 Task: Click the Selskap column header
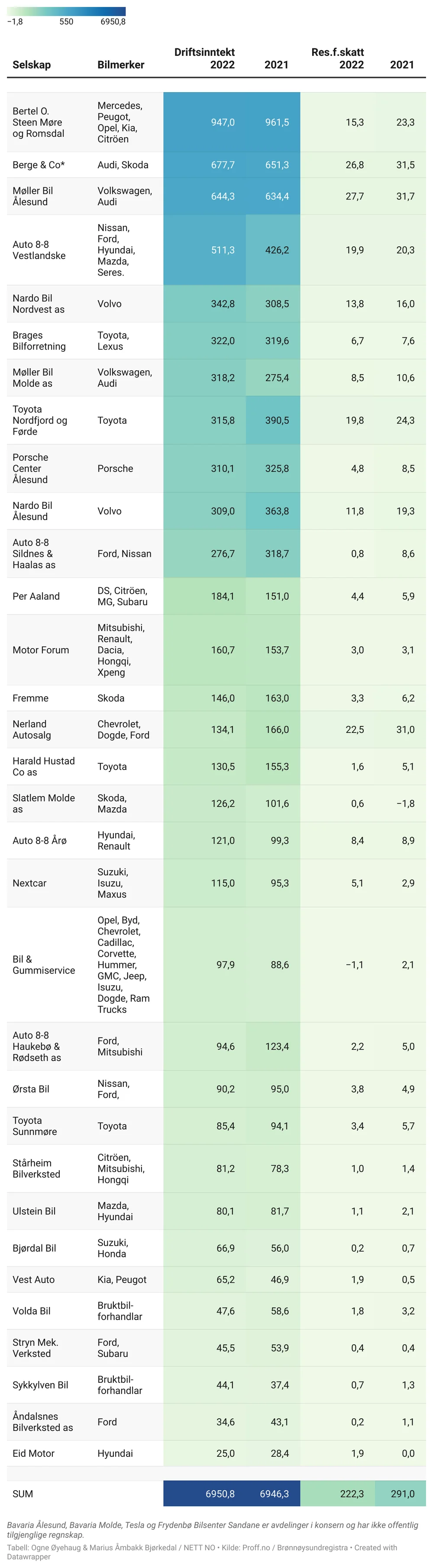32,64
